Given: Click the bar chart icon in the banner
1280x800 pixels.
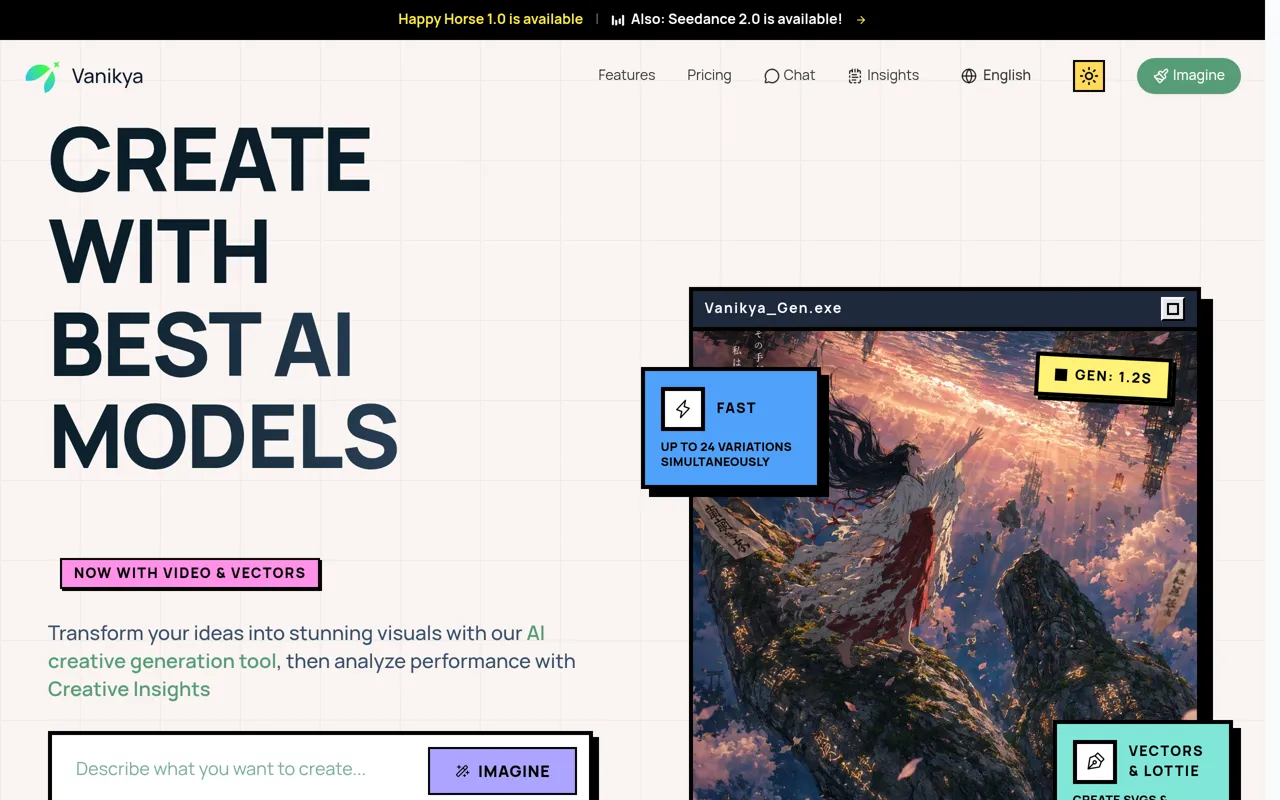Looking at the screenshot, I should [x=618, y=20].
